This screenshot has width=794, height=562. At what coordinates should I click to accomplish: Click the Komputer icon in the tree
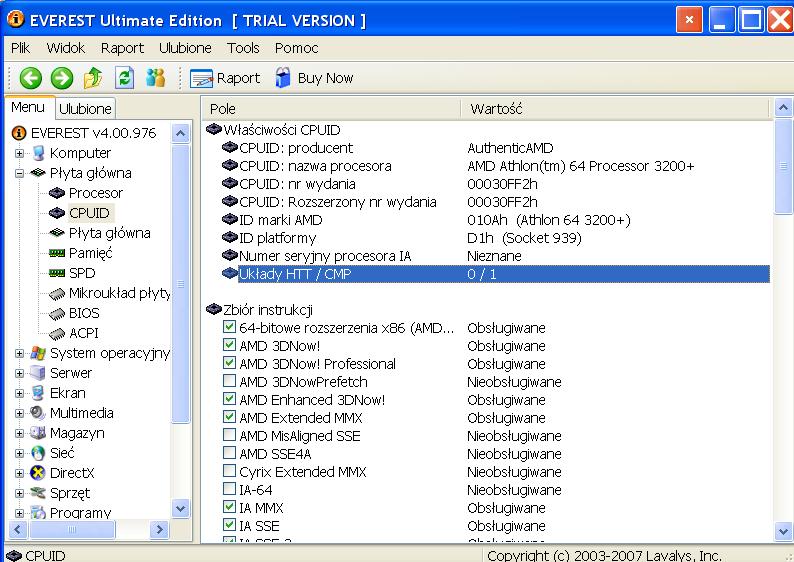pos(38,153)
